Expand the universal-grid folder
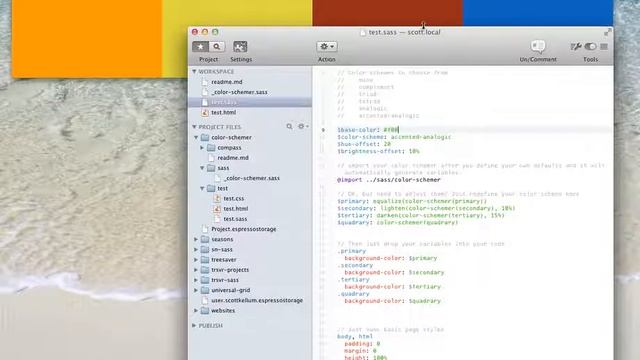Image resolution: width=640 pixels, height=360 pixels. (196, 291)
